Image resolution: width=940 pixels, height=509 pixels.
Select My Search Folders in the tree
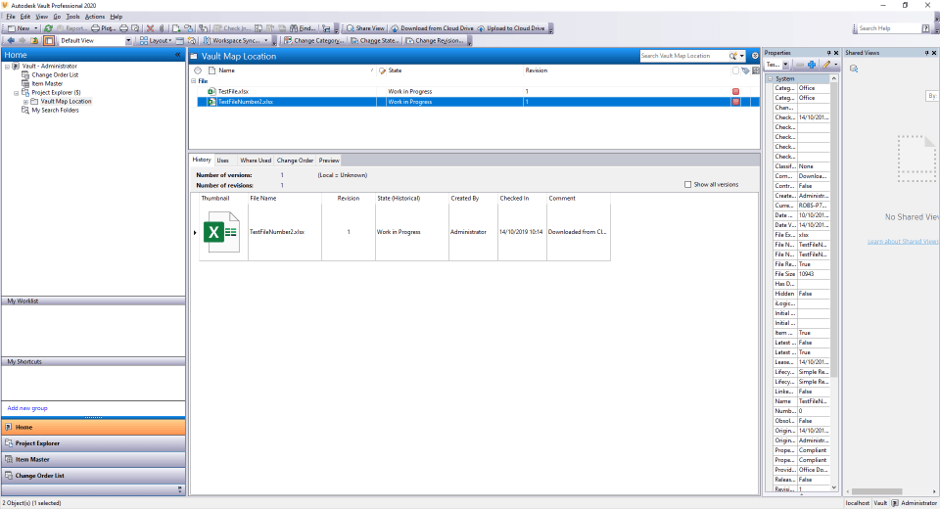55,110
